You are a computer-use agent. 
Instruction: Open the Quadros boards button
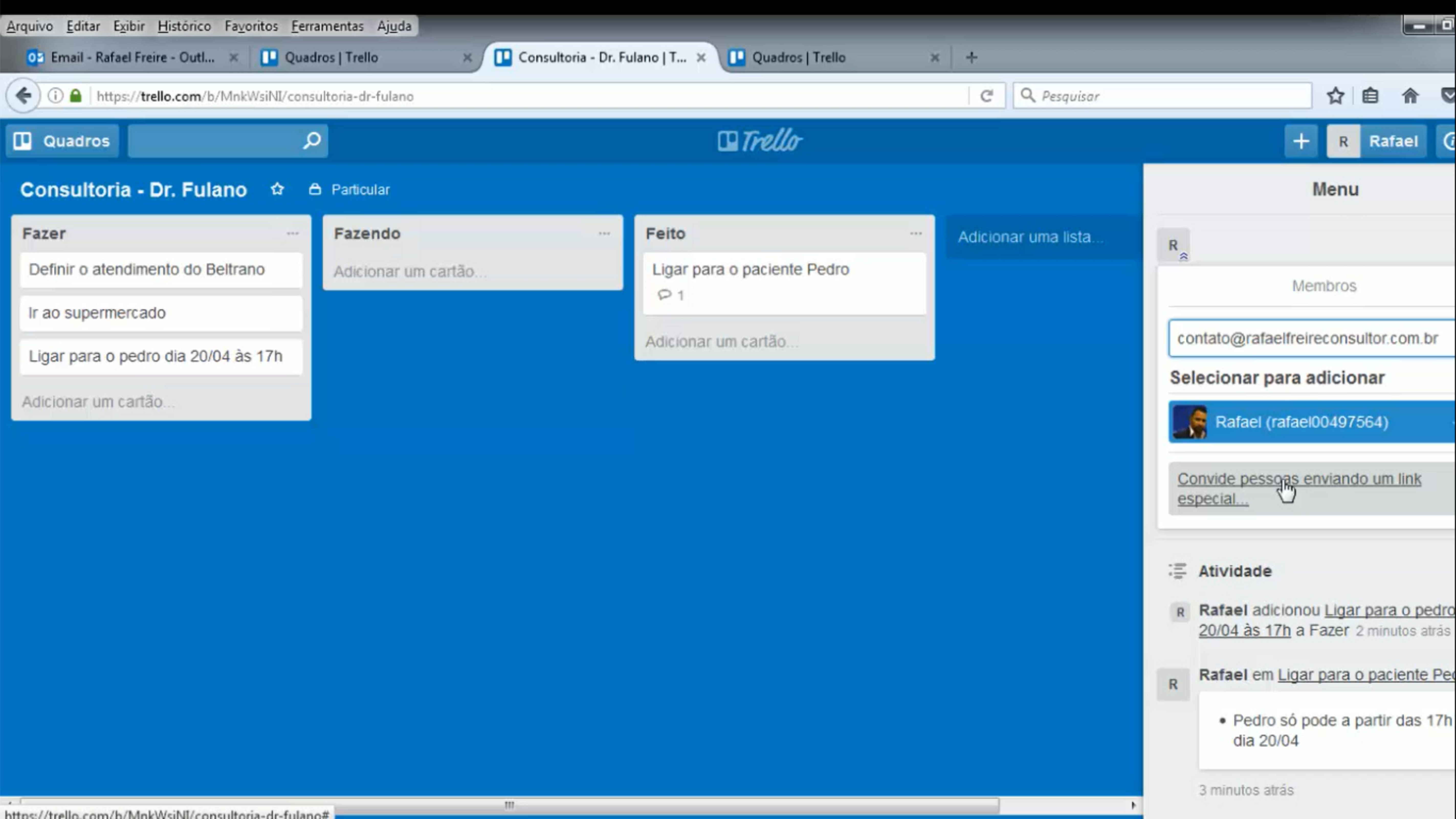click(62, 141)
